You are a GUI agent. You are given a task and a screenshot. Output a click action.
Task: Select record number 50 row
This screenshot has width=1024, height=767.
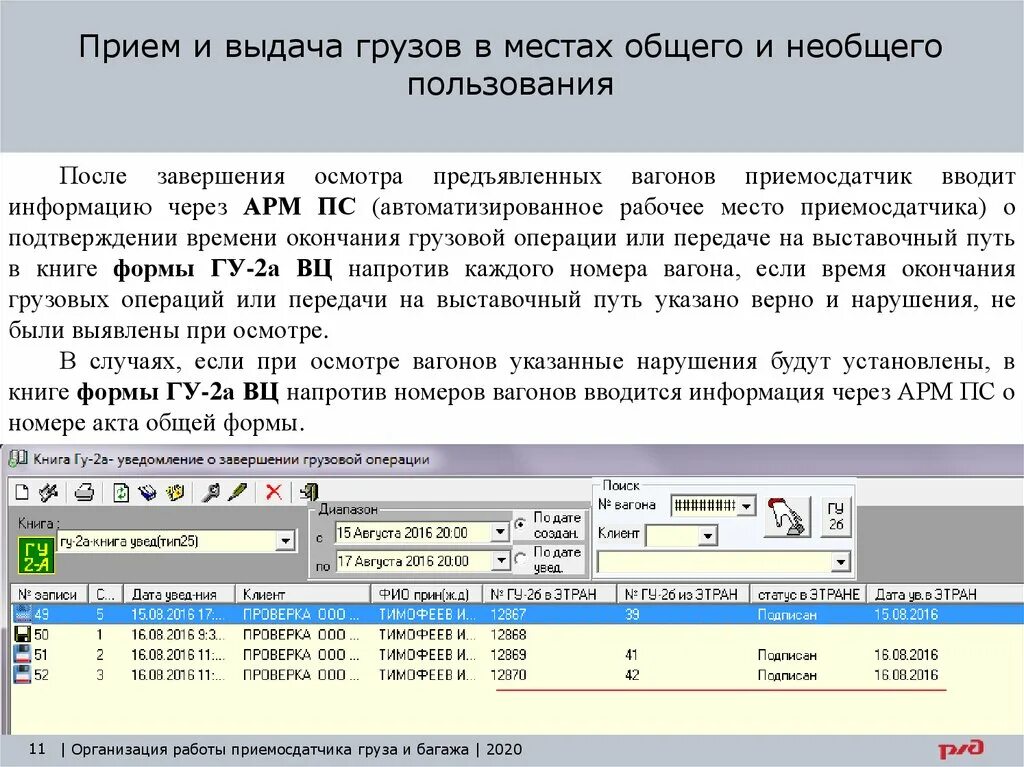tap(517, 634)
